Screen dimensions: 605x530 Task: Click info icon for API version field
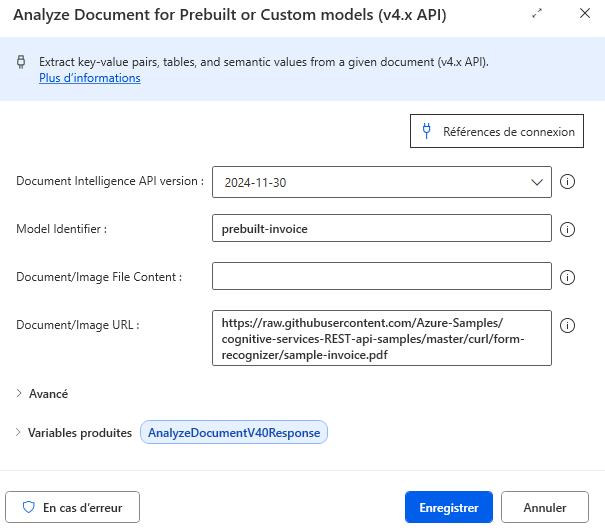[567, 182]
